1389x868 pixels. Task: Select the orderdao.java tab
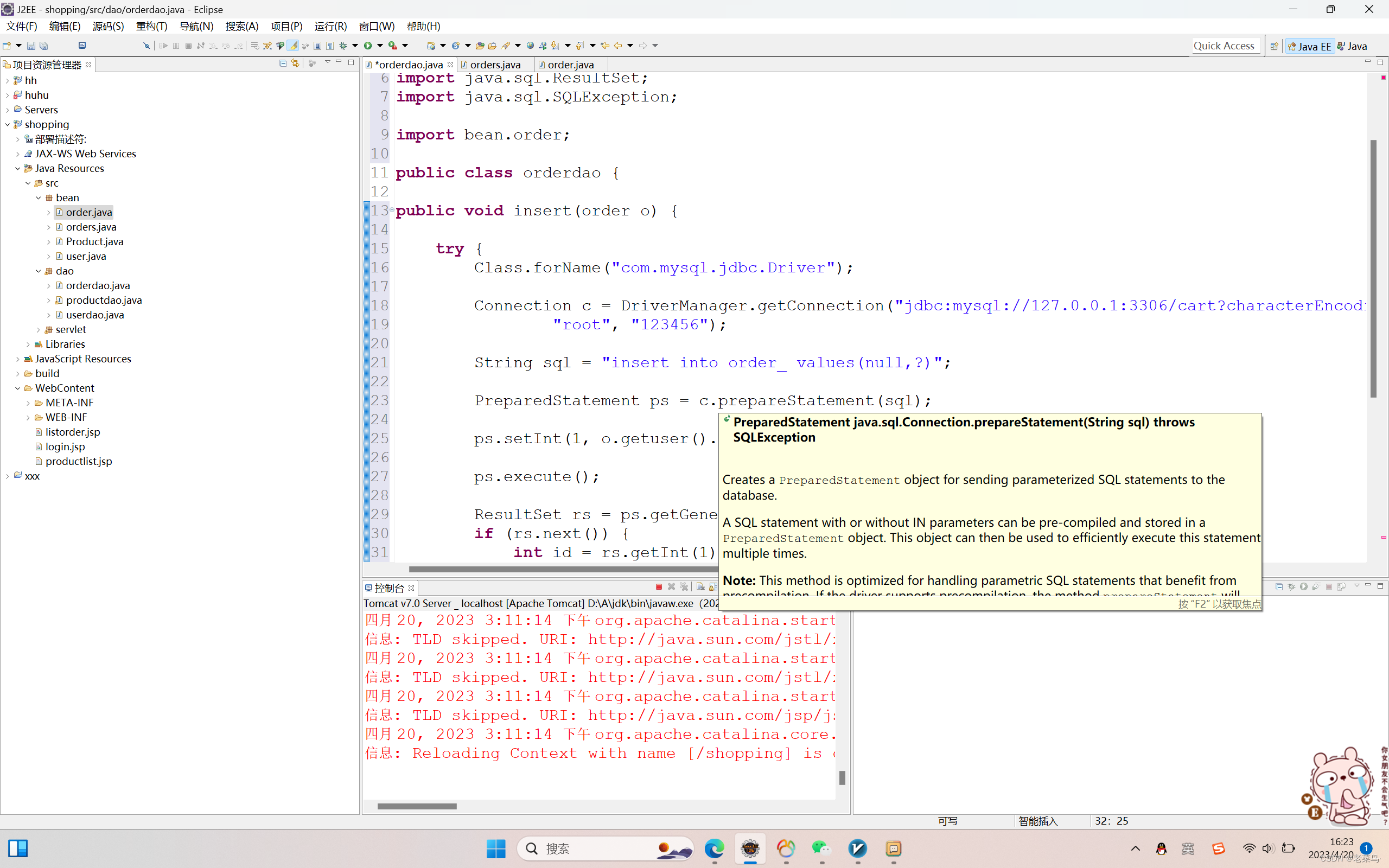[406, 64]
